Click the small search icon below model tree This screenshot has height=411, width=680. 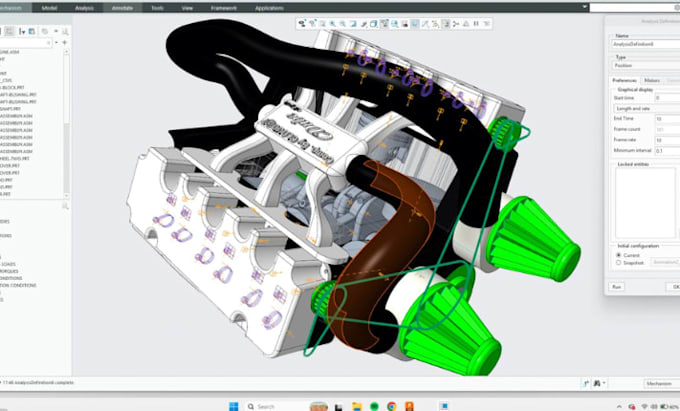[65, 206]
